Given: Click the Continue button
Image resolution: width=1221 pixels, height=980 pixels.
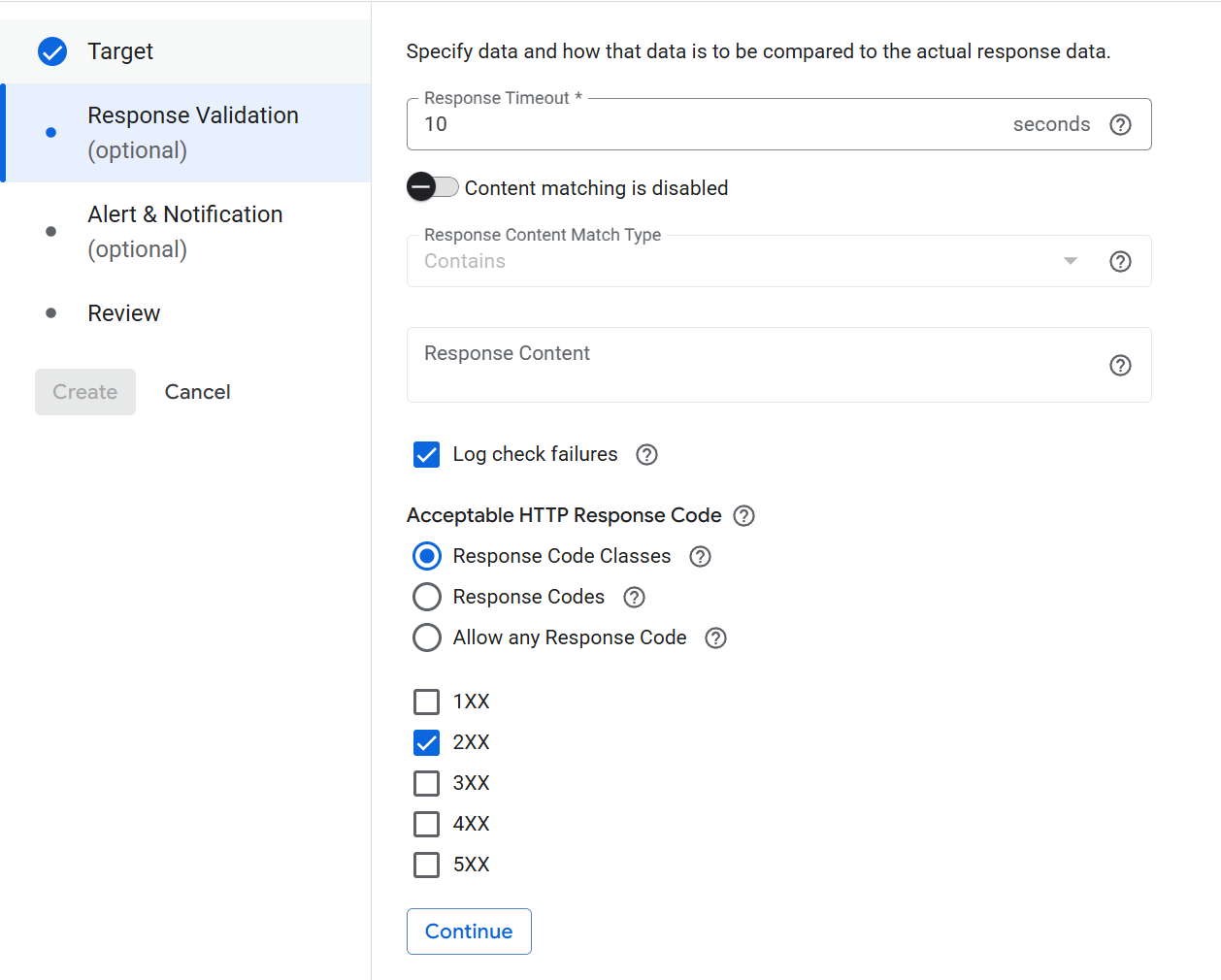Looking at the screenshot, I should click(469, 931).
